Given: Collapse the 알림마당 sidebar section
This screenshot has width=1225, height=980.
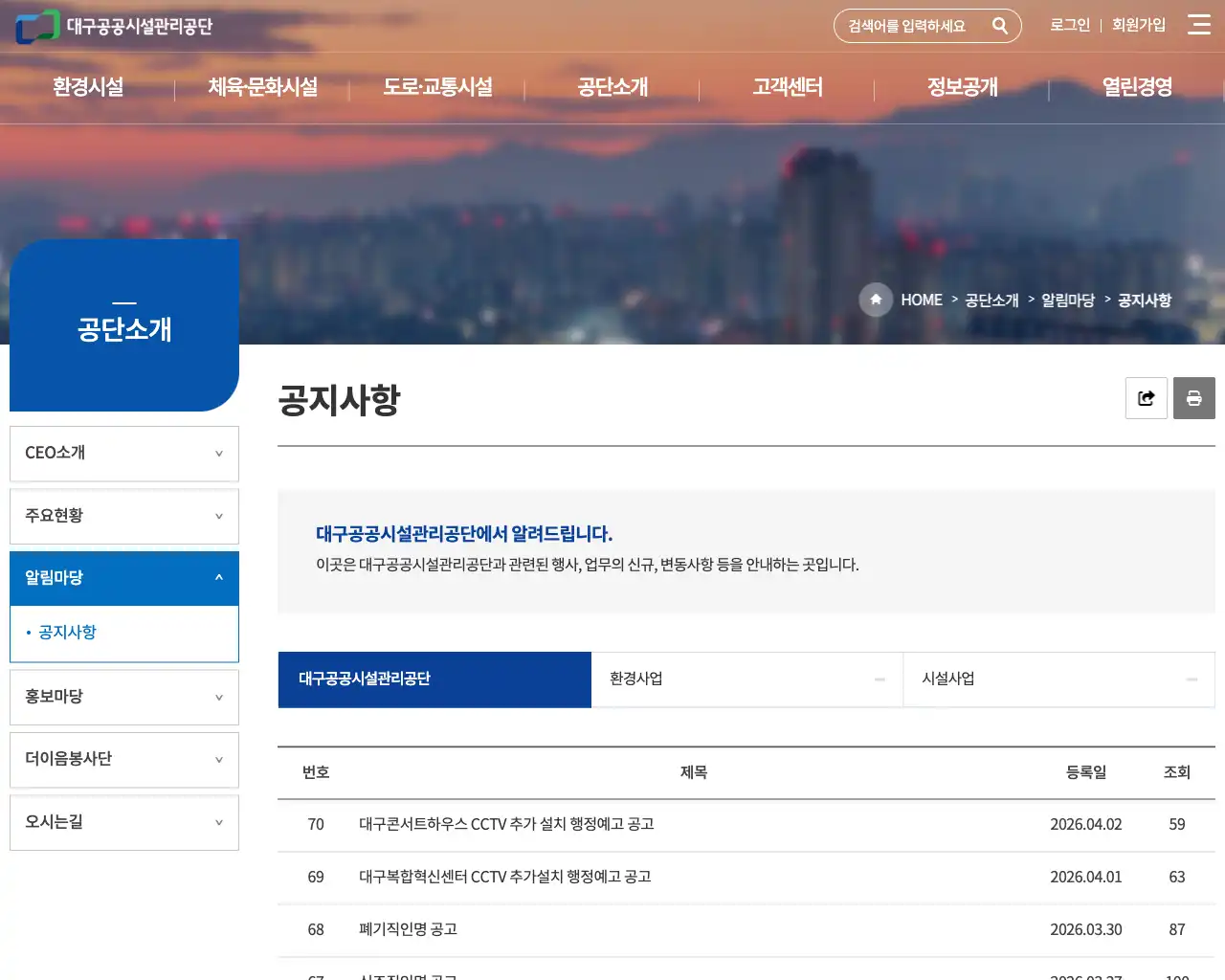Looking at the screenshot, I should pos(123,578).
